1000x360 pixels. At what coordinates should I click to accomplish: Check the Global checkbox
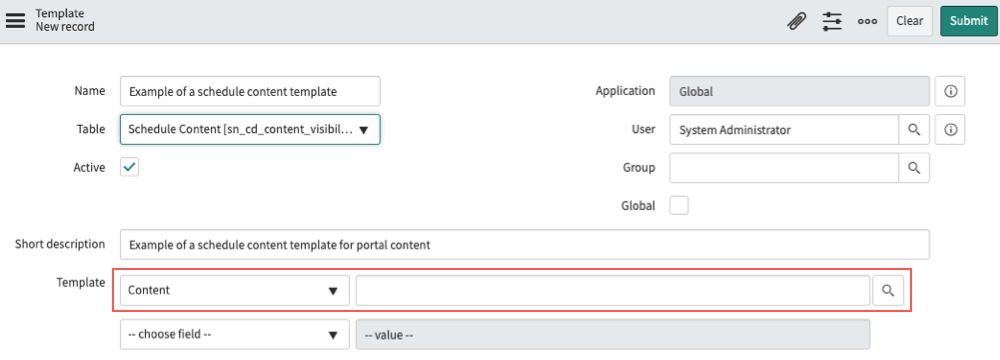point(679,206)
